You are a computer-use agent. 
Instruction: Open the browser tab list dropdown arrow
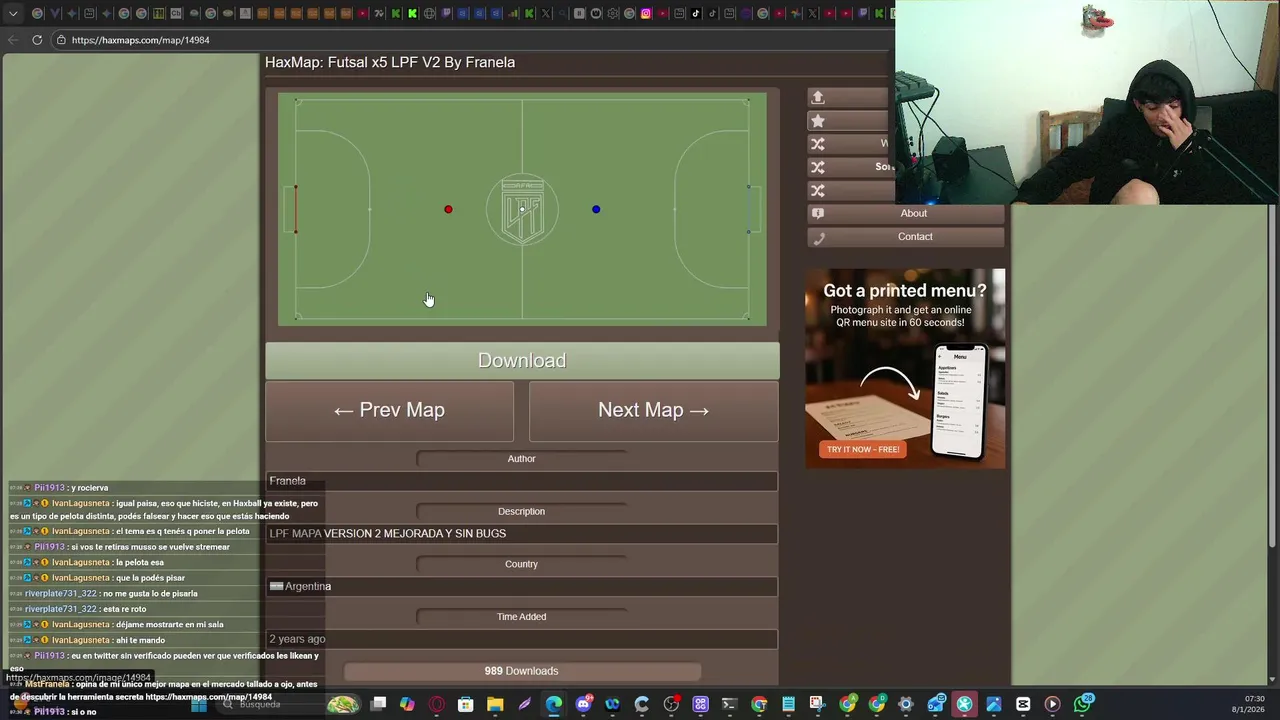(13, 14)
